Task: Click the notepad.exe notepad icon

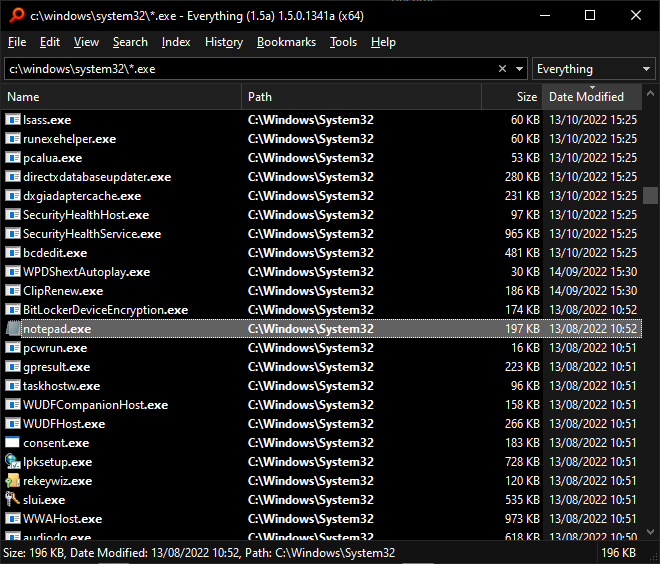Action: tap(13, 329)
